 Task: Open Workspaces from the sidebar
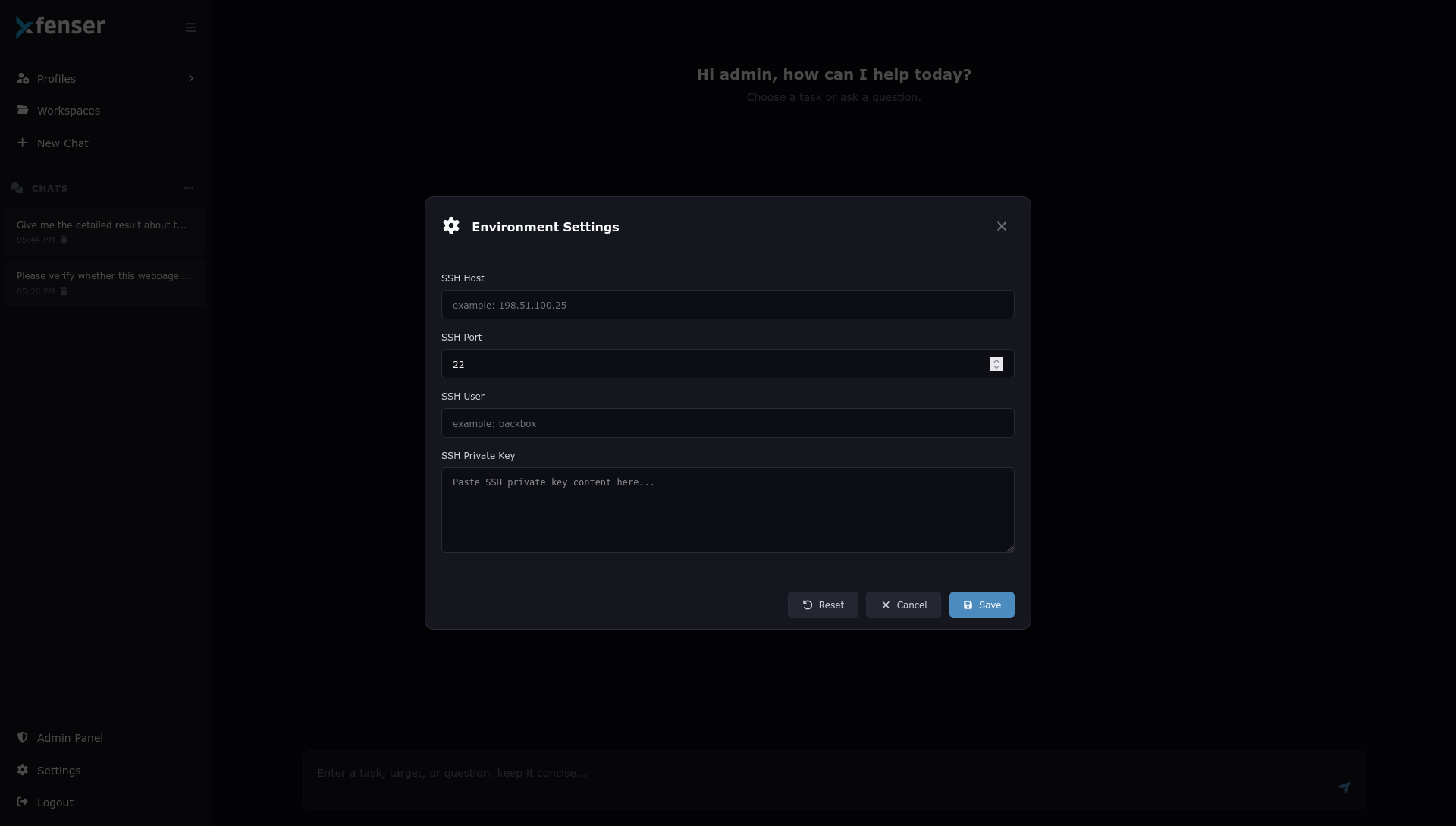point(68,111)
